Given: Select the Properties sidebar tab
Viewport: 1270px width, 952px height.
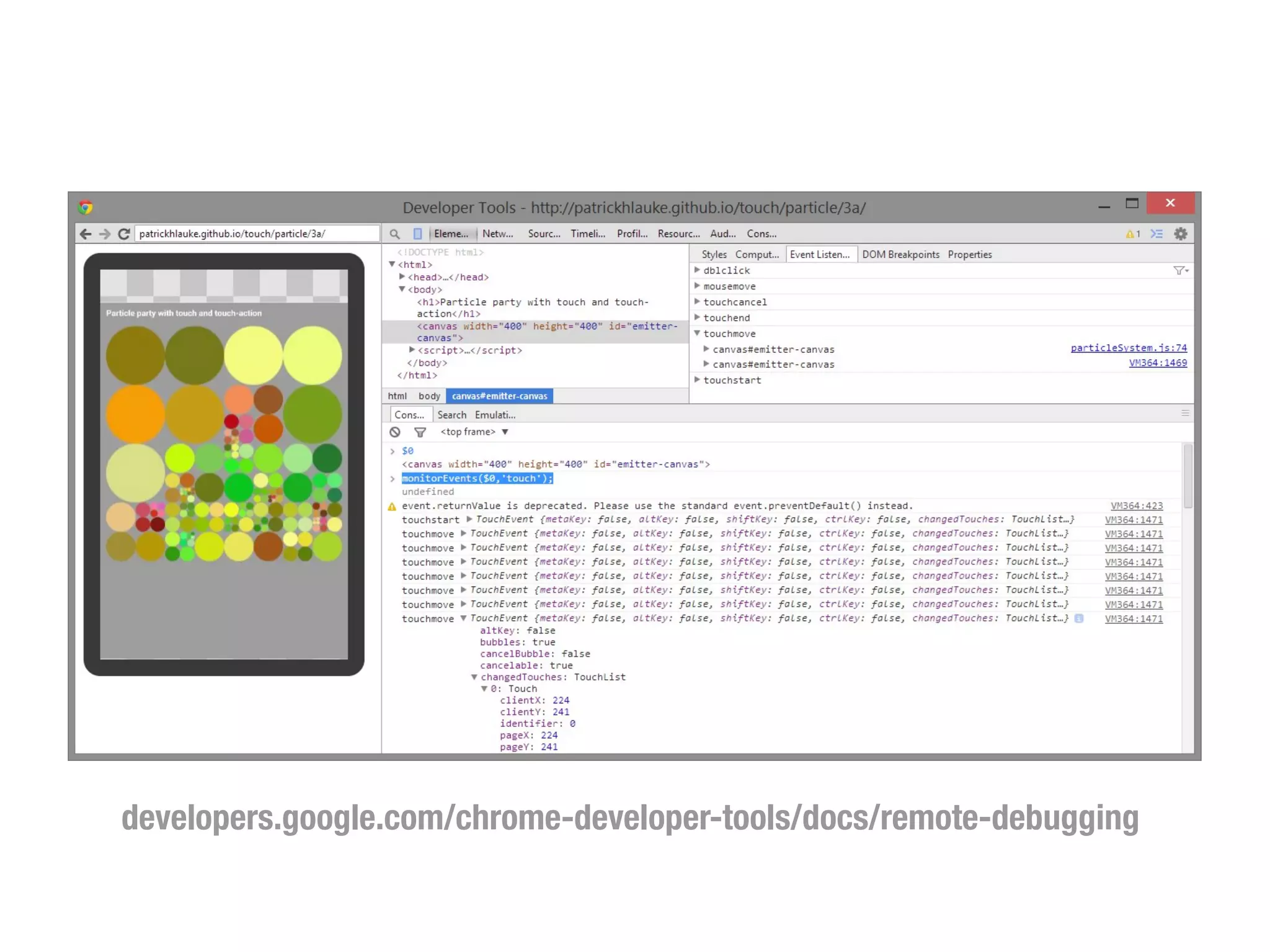Looking at the screenshot, I should click(x=970, y=254).
